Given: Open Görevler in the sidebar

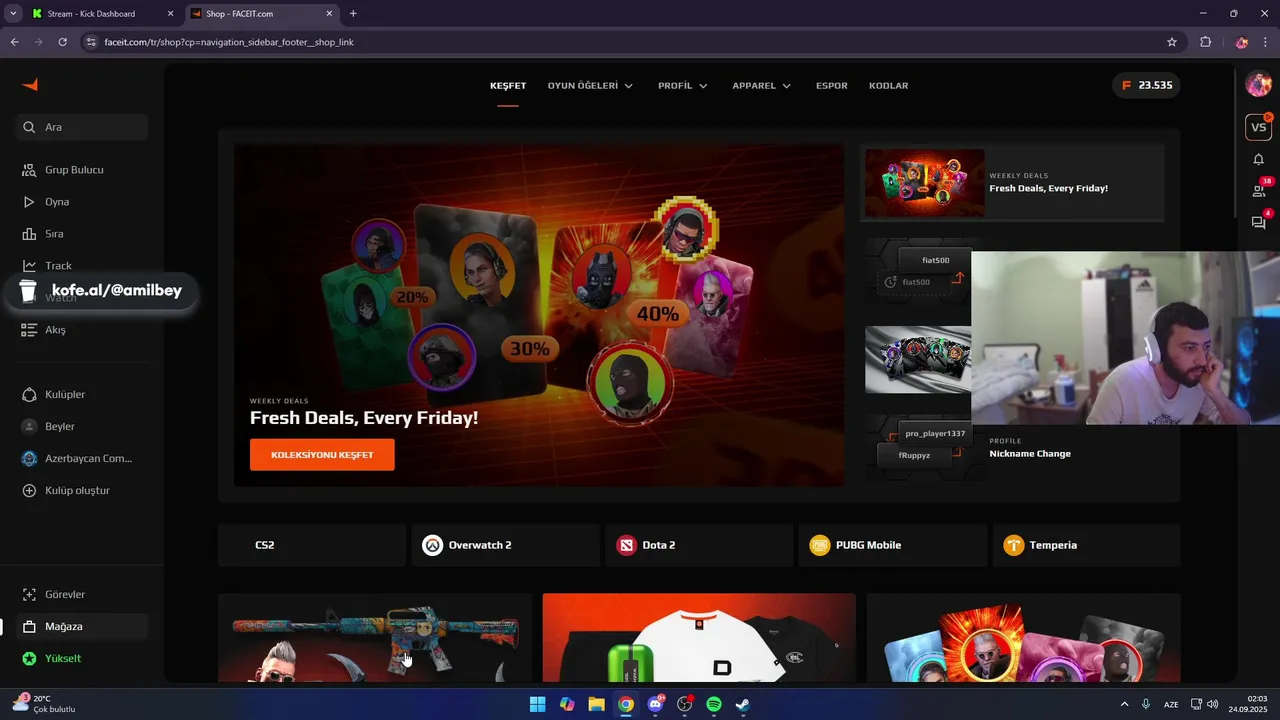Looking at the screenshot, I should [82, 594].
